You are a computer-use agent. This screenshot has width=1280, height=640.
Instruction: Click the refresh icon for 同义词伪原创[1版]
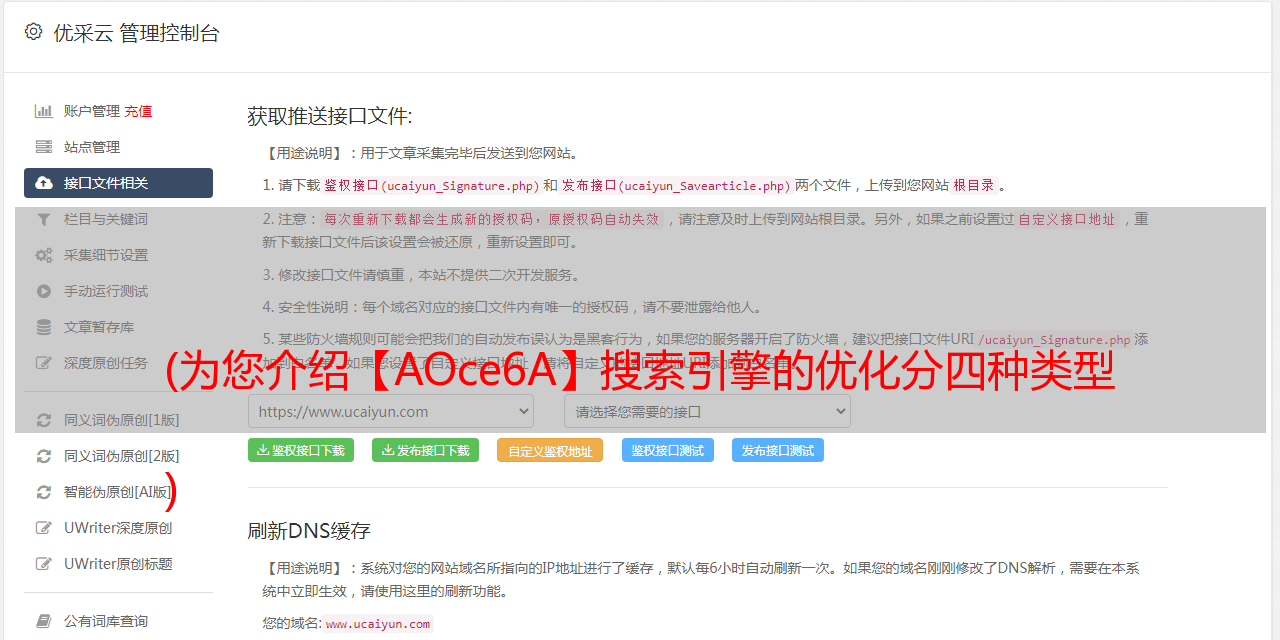coord(43,420)
